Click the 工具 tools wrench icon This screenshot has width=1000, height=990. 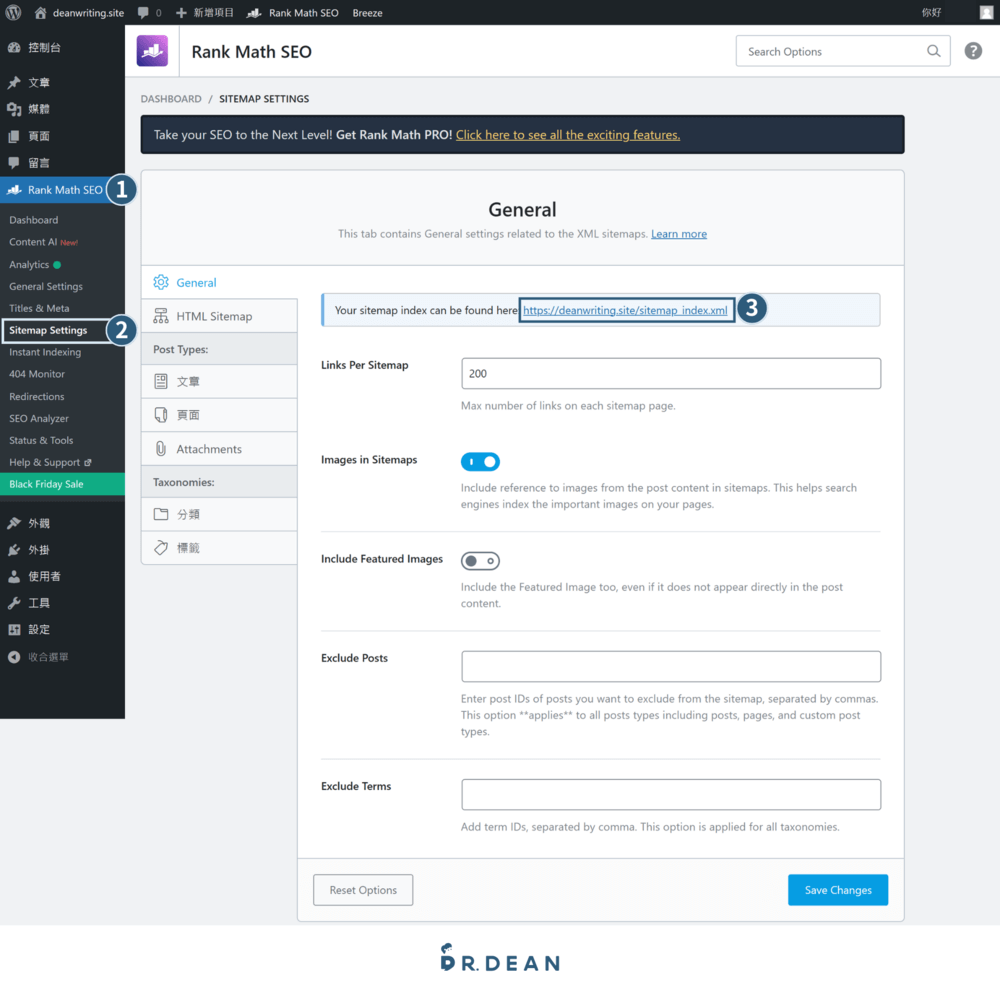[x=14, y=603]
